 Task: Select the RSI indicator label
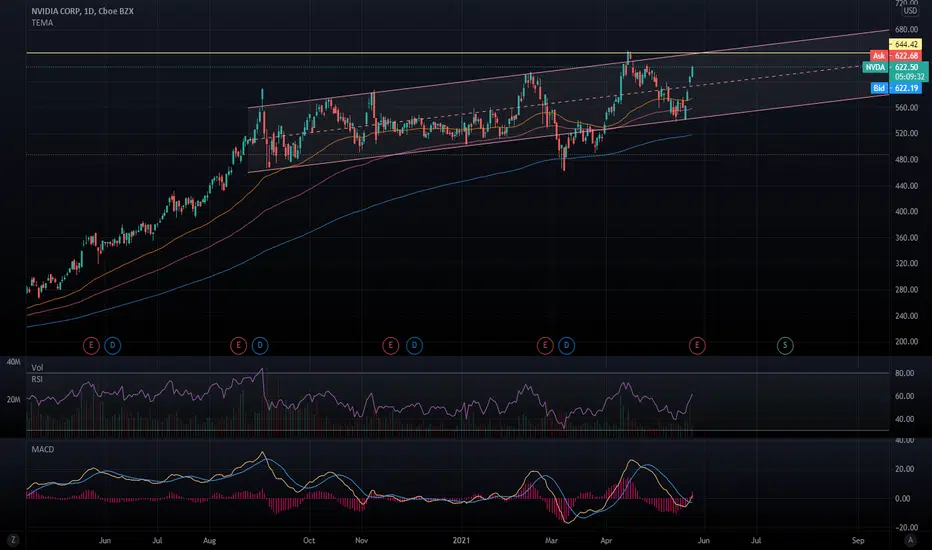point(37,379)
